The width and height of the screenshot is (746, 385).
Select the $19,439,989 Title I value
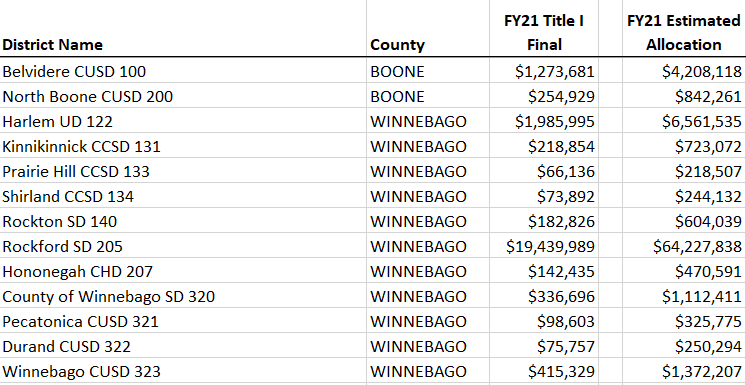544,246
